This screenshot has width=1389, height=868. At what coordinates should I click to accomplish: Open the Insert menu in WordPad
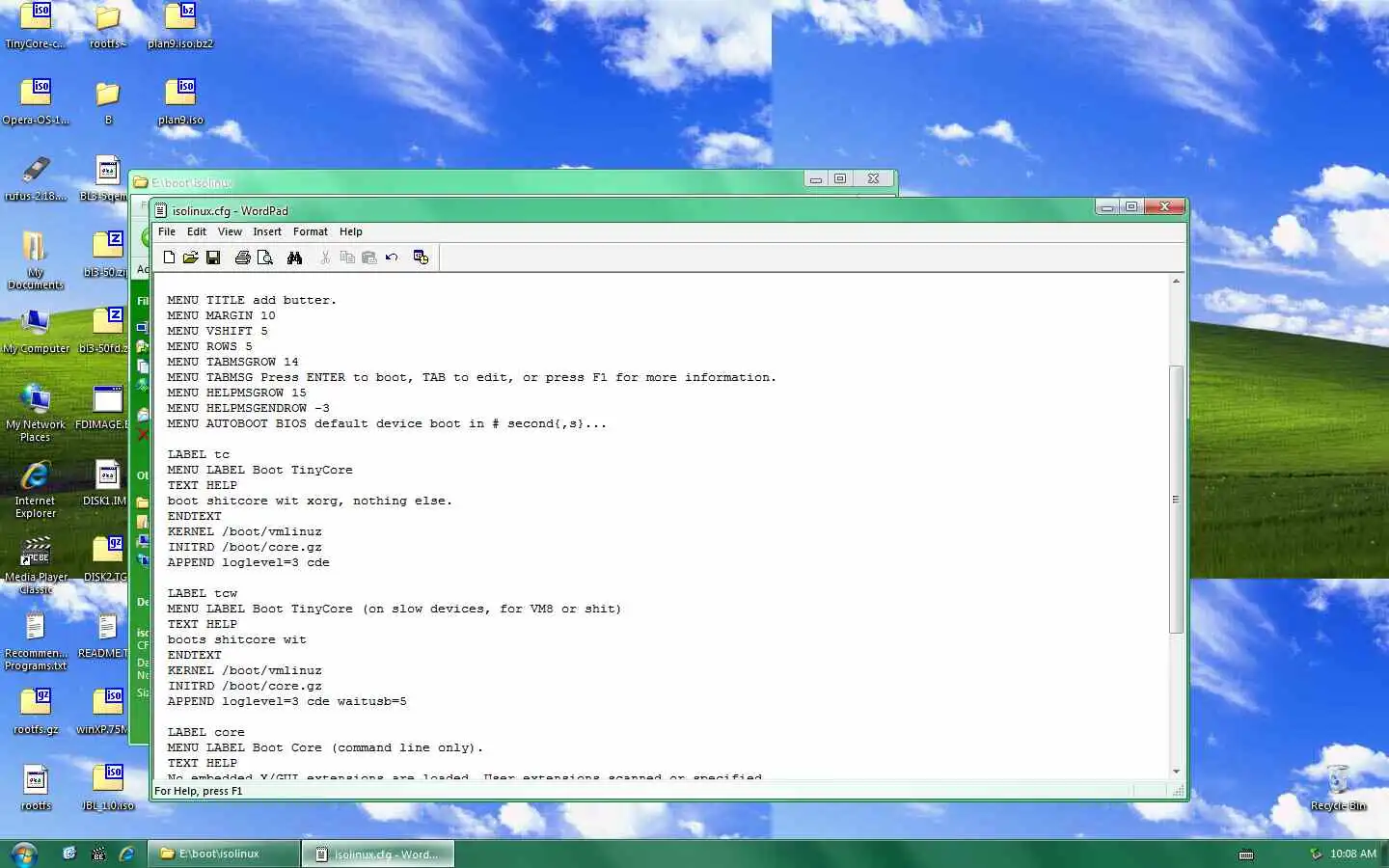click(267, 231)
